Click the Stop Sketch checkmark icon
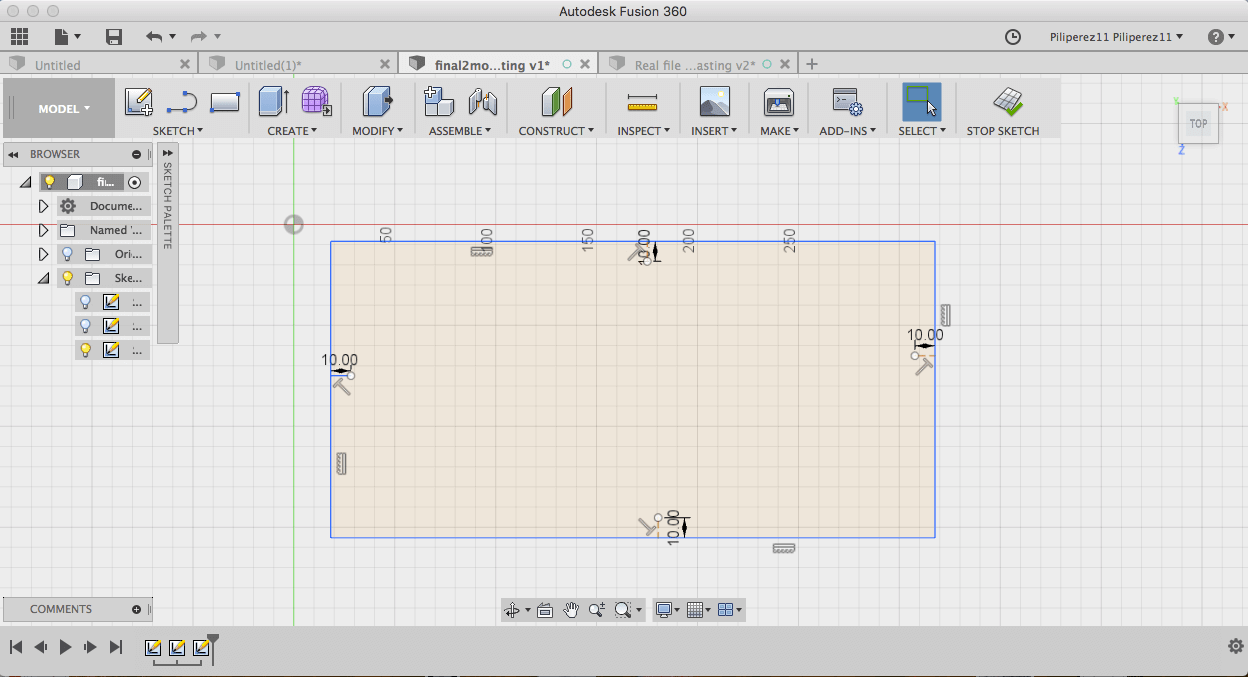Screen dimensions: 1248x677 click(x=1007, y=102)
